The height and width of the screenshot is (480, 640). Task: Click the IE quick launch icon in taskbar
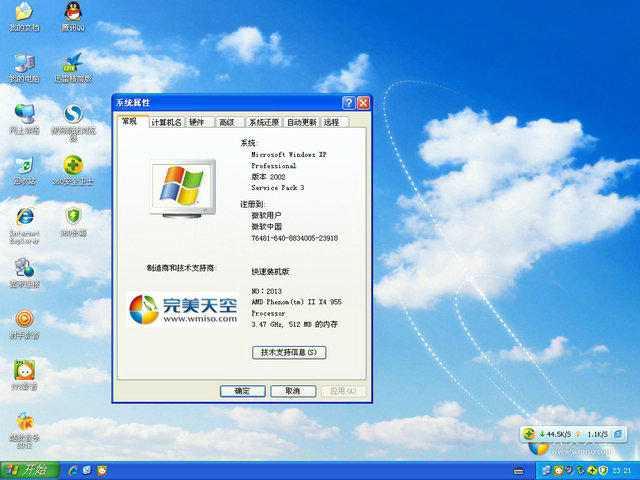(73, 471)
